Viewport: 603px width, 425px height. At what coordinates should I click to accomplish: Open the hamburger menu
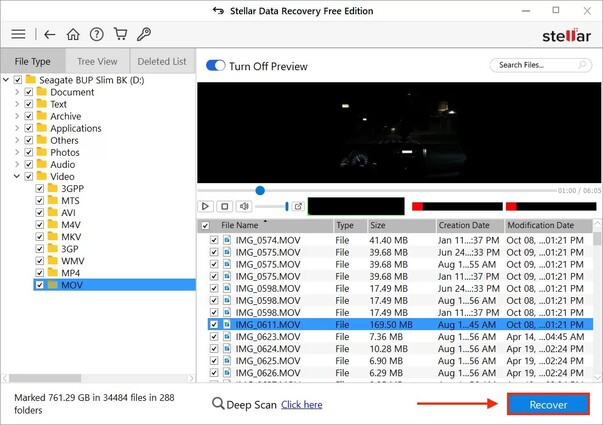[x=17, y=34]
